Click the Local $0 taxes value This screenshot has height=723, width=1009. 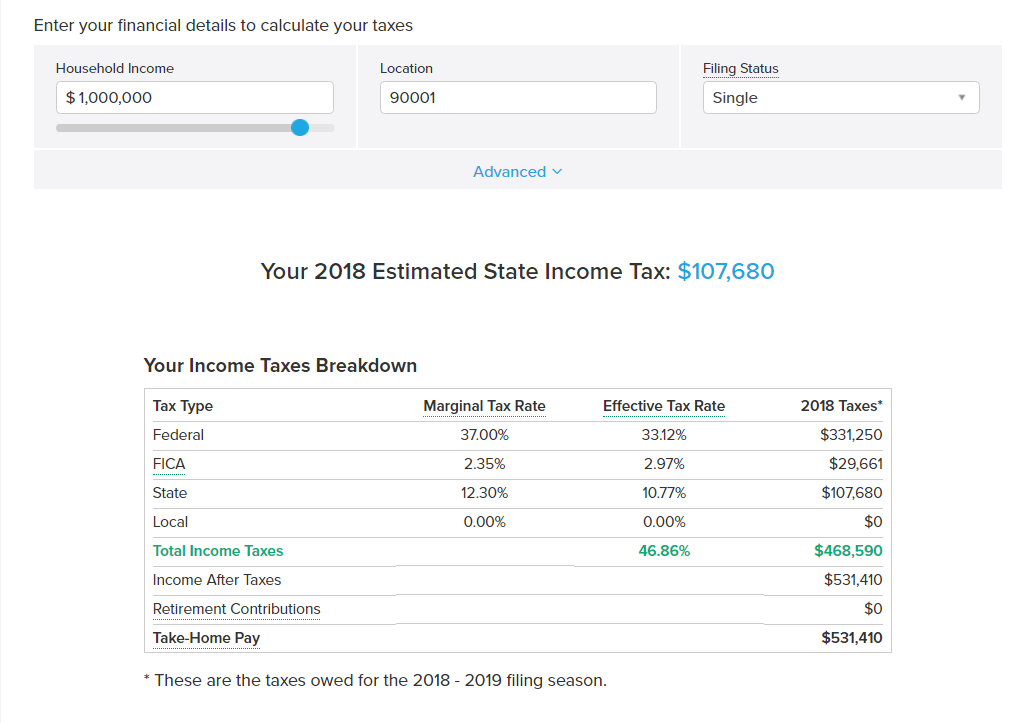pyautogui.click(x=873, y=522)
